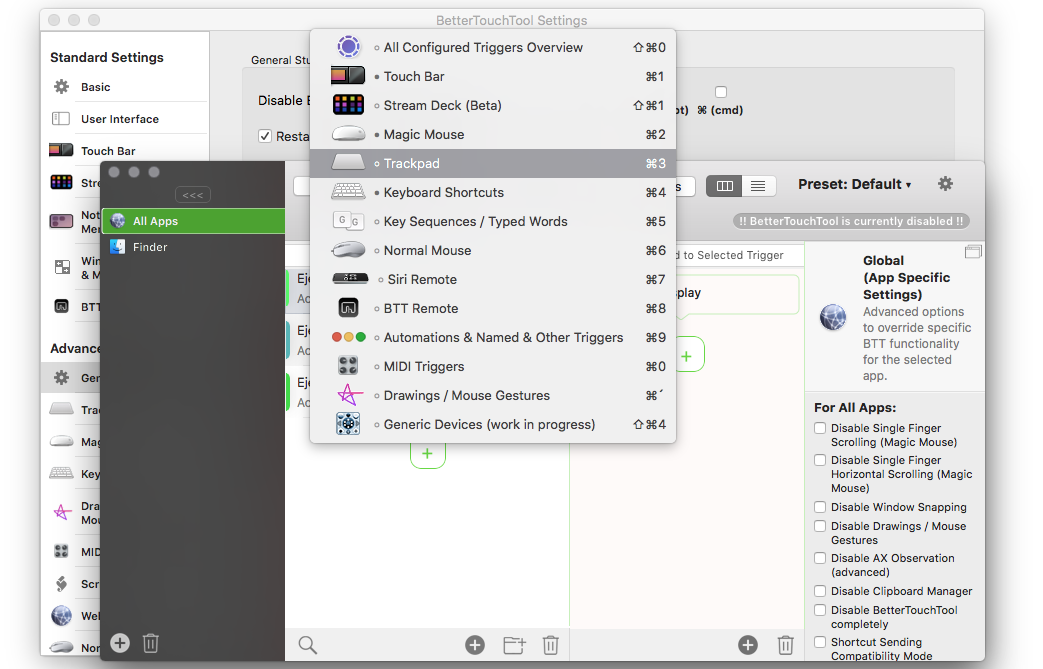Collapse app sidebar with <<< button

(x=193, y=195)
